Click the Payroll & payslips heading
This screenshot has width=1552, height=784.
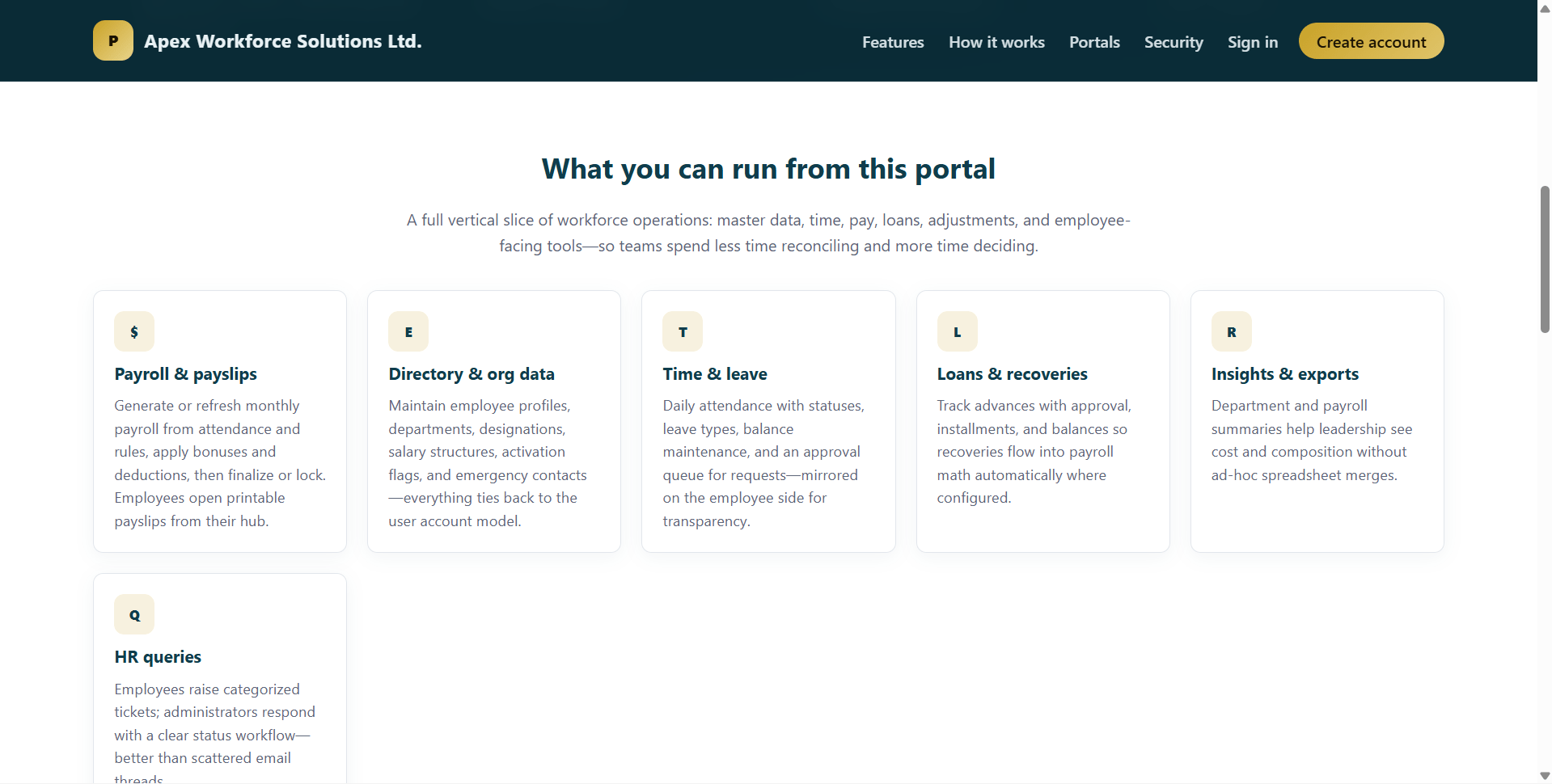pyautogui.click(x=186, y=374)
